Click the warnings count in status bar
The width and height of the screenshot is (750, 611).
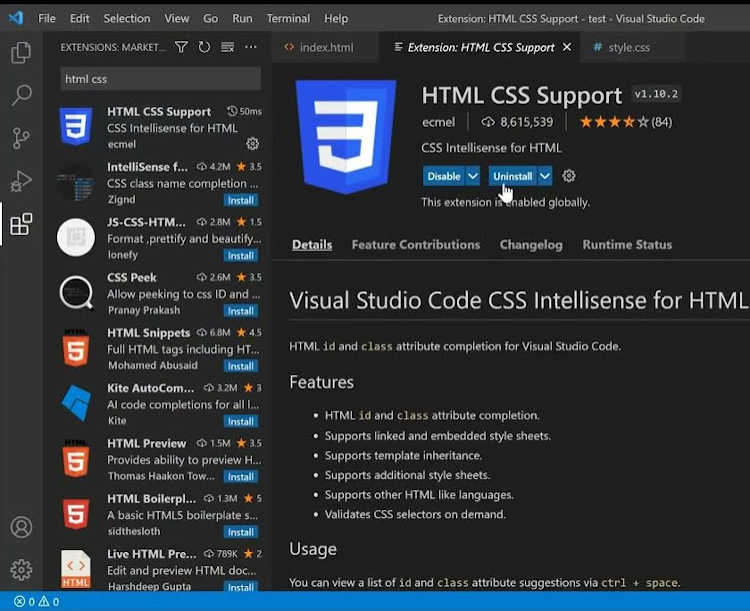tap(49, 601)
